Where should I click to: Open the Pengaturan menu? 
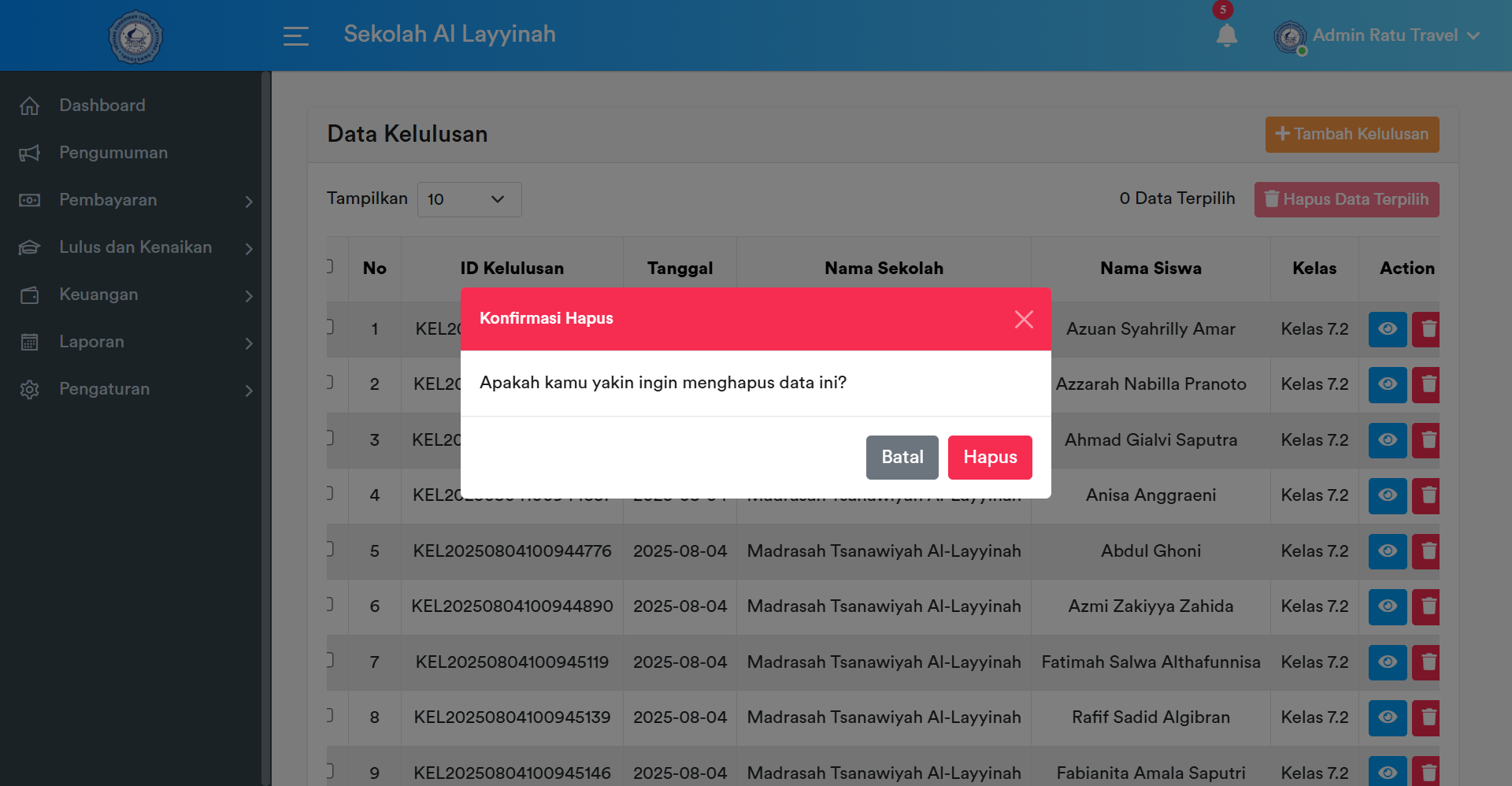click(104, 389)
